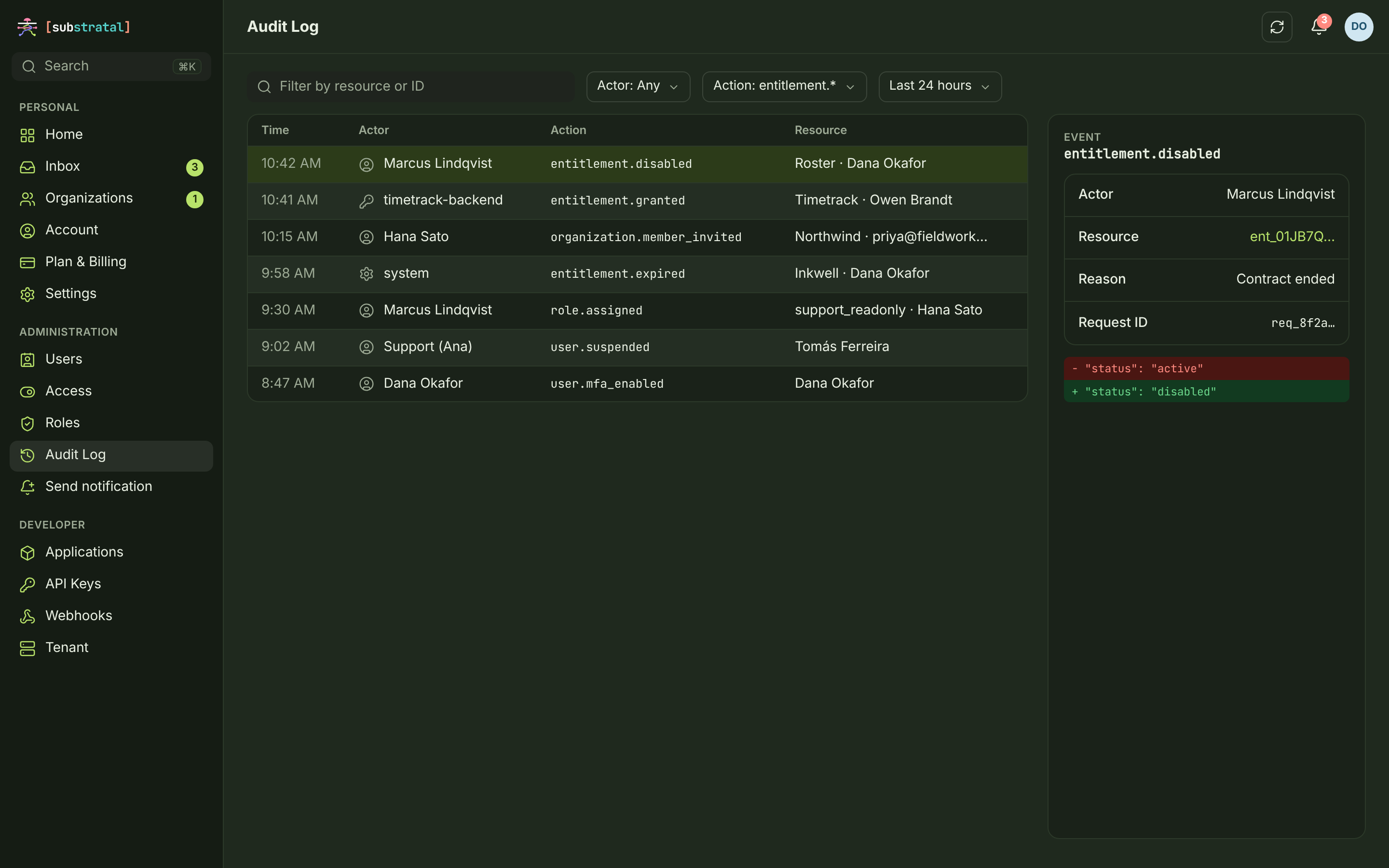This screenshot has width=1389, height=868.
Task: Click the Roles shield icon
Action: click(x=27, y=423)
